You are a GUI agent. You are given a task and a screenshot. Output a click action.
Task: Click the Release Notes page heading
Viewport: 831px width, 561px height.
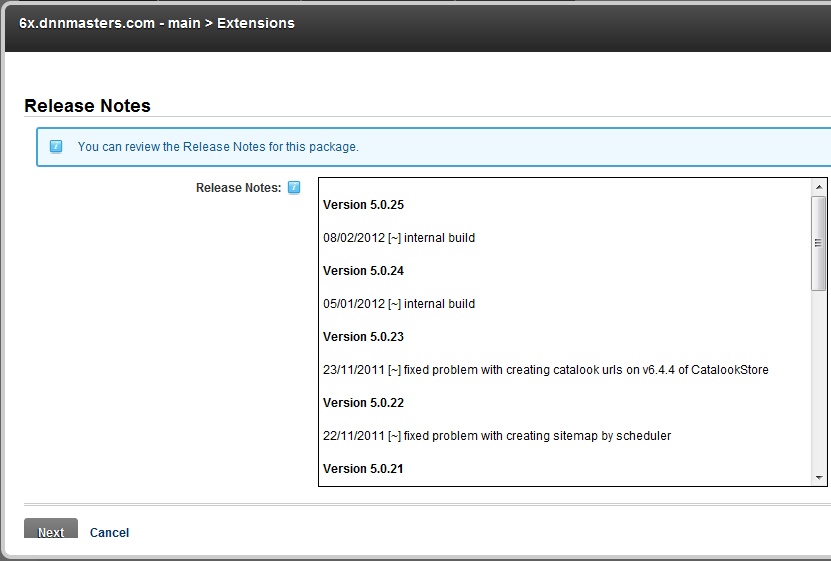tap(87, 105)
